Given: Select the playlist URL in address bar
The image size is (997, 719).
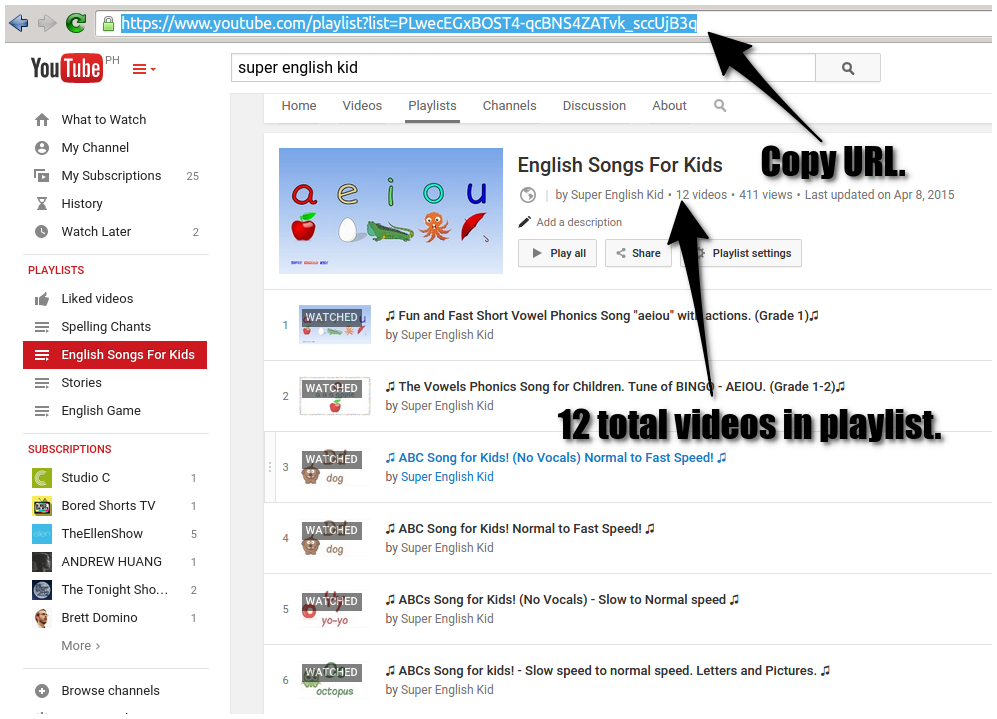Looking at the screenshot, I should pyautogui.click(x=409, y=24).
